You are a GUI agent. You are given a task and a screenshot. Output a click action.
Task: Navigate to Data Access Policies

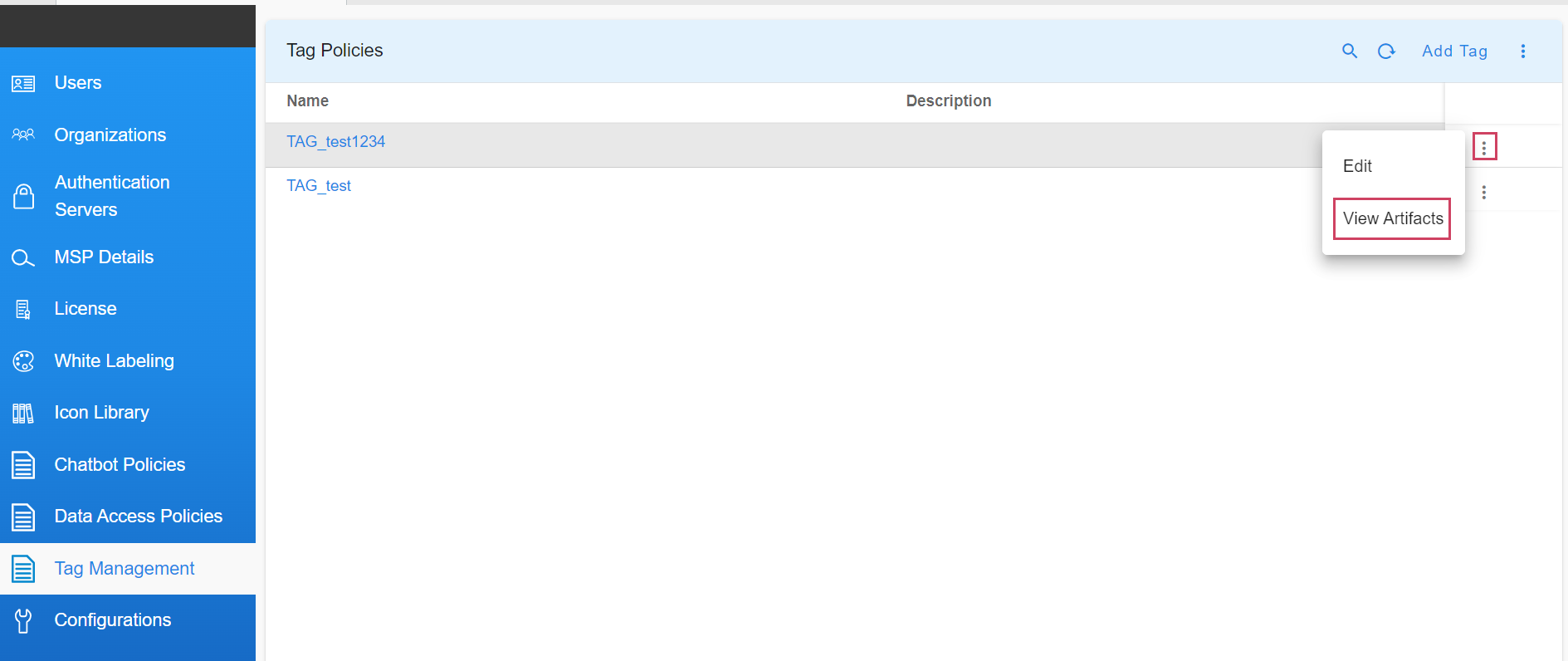(138, 517)
